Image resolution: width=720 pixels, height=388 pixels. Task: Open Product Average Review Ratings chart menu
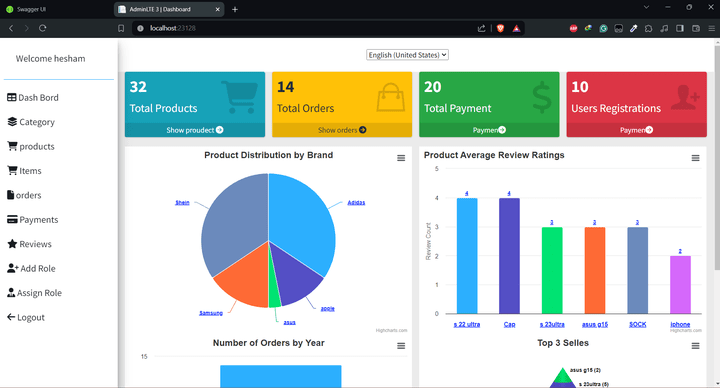pyautogui.click(x=695, y=158)
